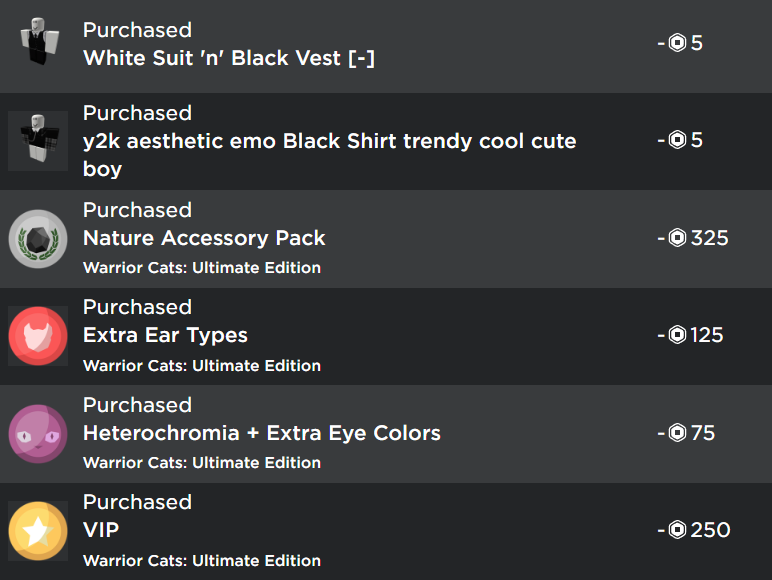
Task: Select the Extra Ear Types item name
Action: click(x=165, y=335)
